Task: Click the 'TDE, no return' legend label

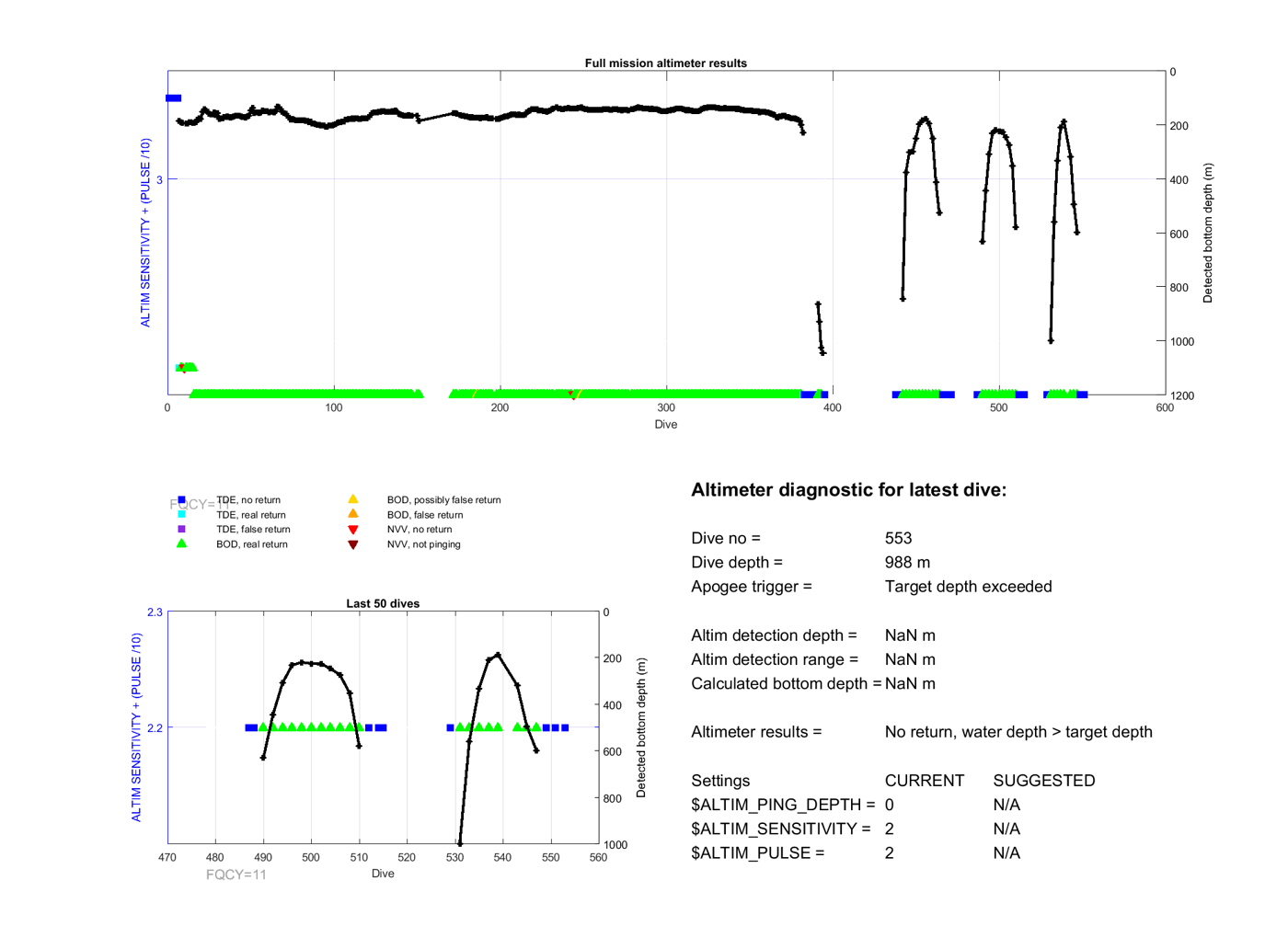Action: pyautogui.click(x=248, y=500)
